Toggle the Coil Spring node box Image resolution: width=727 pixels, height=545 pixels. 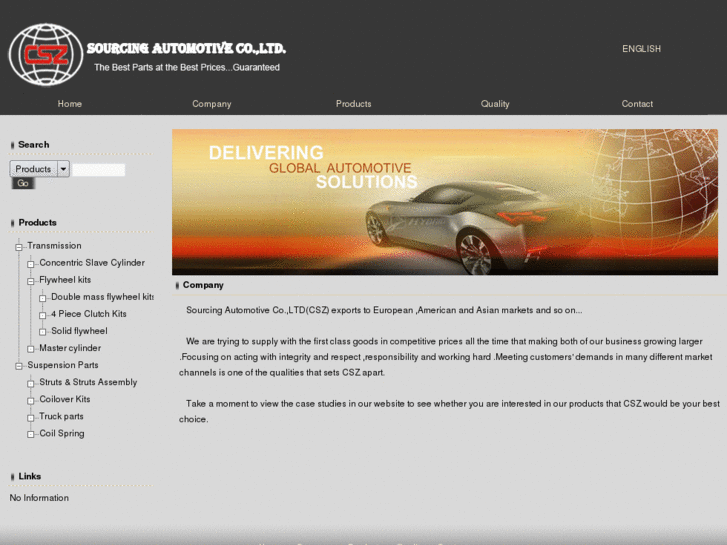(31, 435)
